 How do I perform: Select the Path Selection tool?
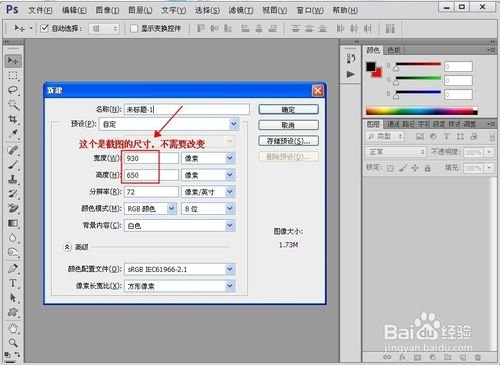click(13, 298)
